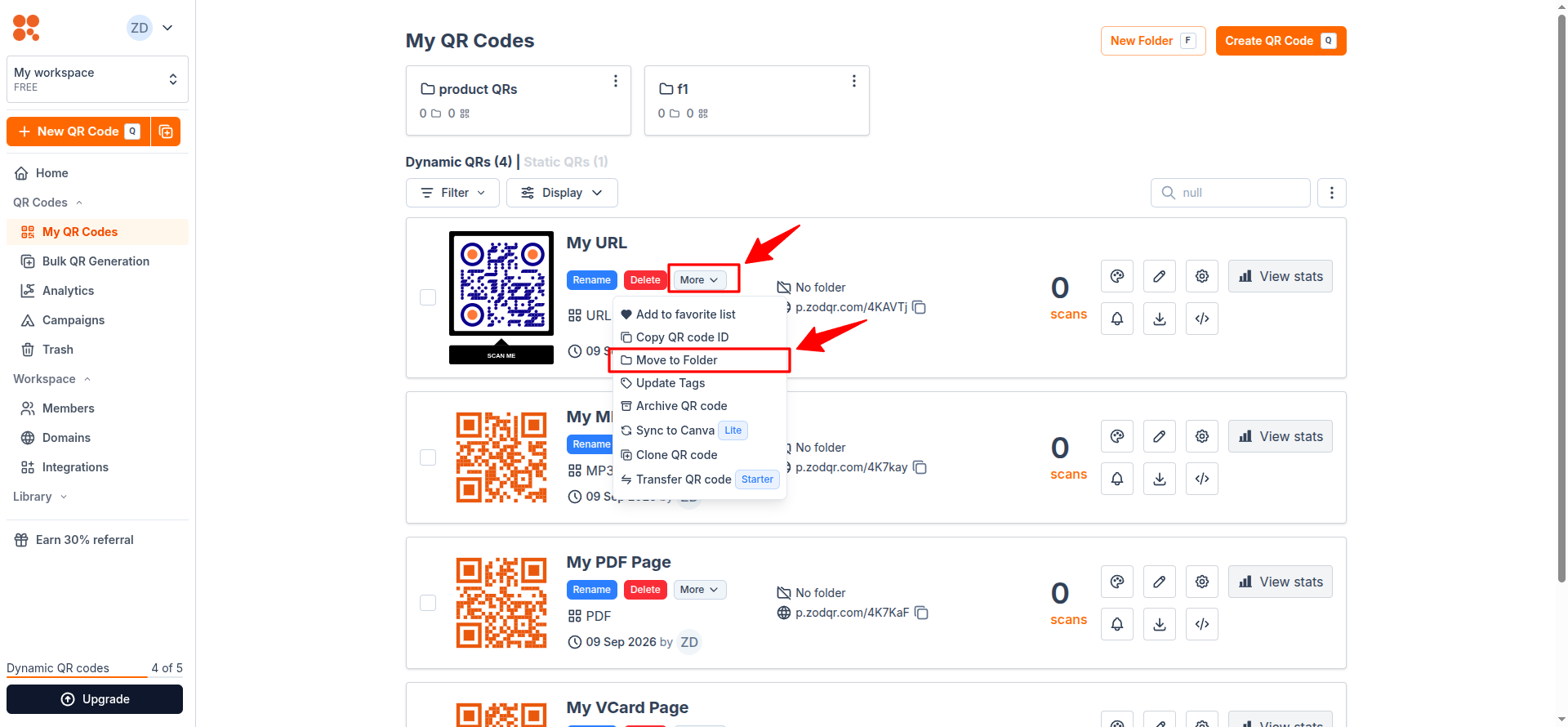Screen dimensions: 1568x727
Task: Get embed code for My PDF Page
Action: click(1202, 624)
